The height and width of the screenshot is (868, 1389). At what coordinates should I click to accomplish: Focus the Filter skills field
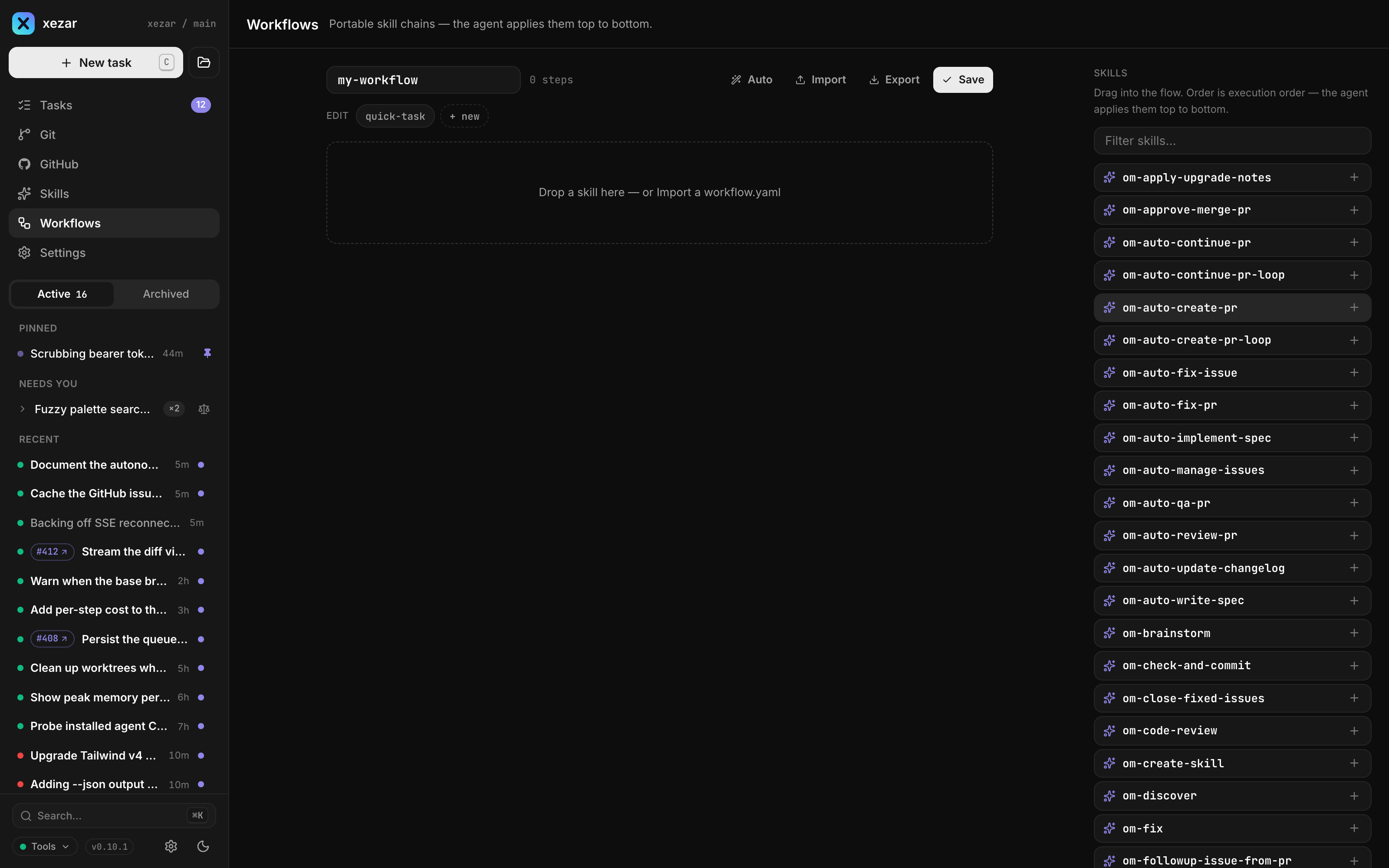tap(1232, 141)
